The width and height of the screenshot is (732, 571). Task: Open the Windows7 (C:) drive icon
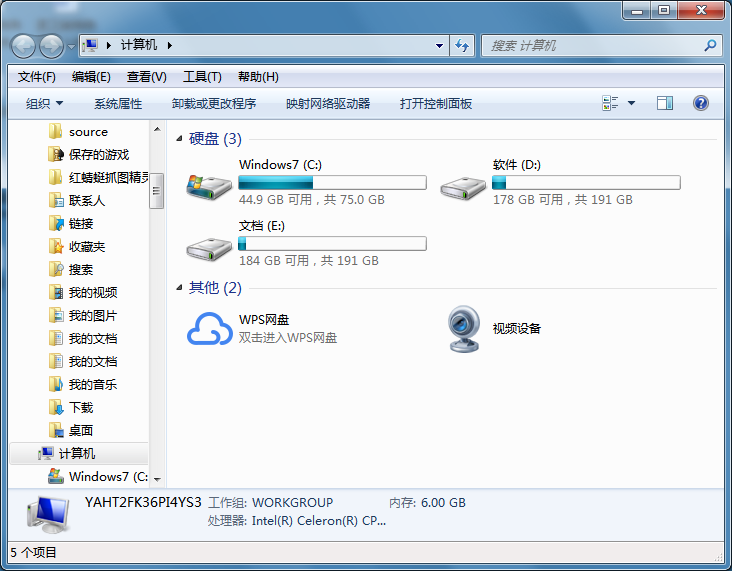[x=209, y=185]
